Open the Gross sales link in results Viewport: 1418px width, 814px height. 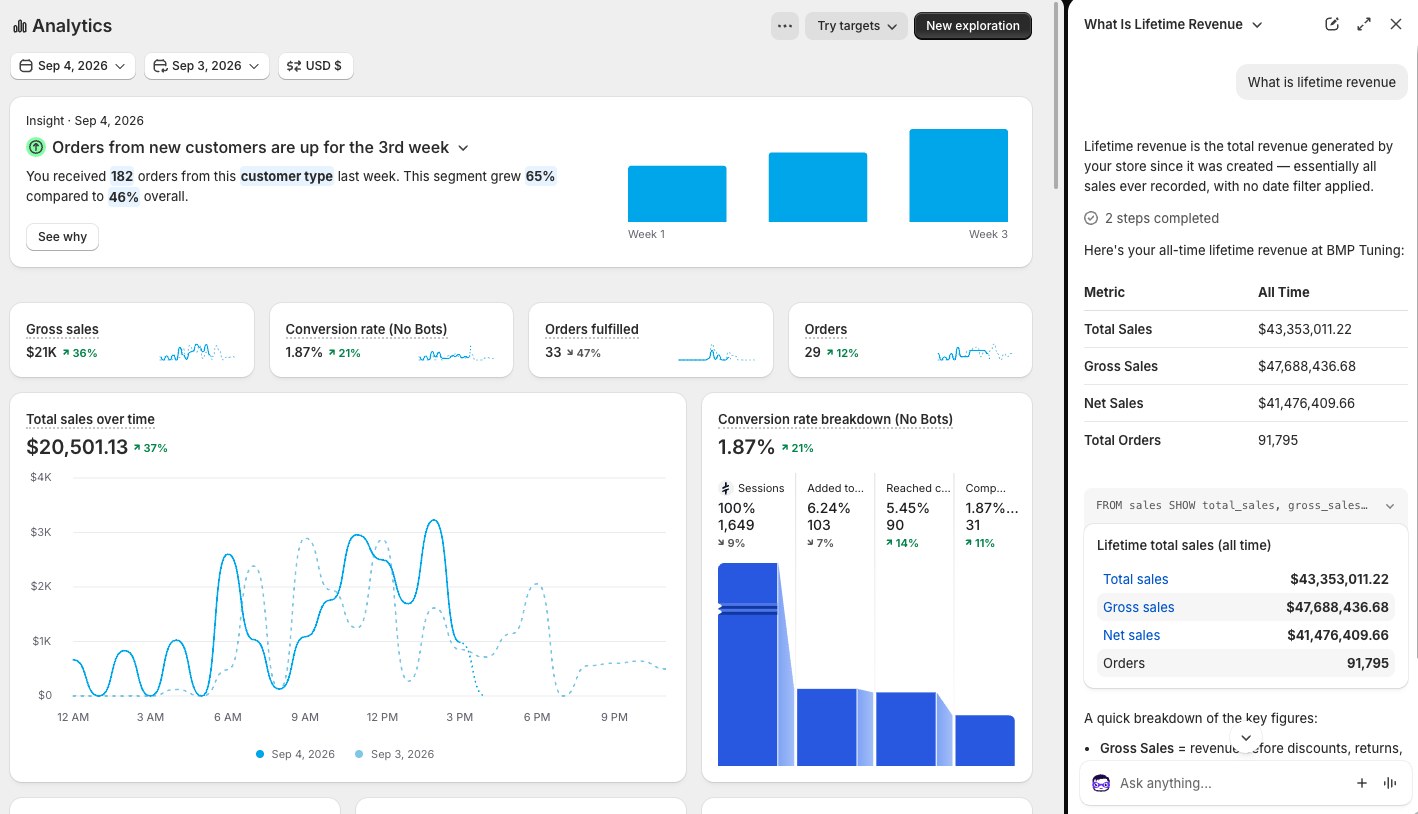[x=1139, y=607]
